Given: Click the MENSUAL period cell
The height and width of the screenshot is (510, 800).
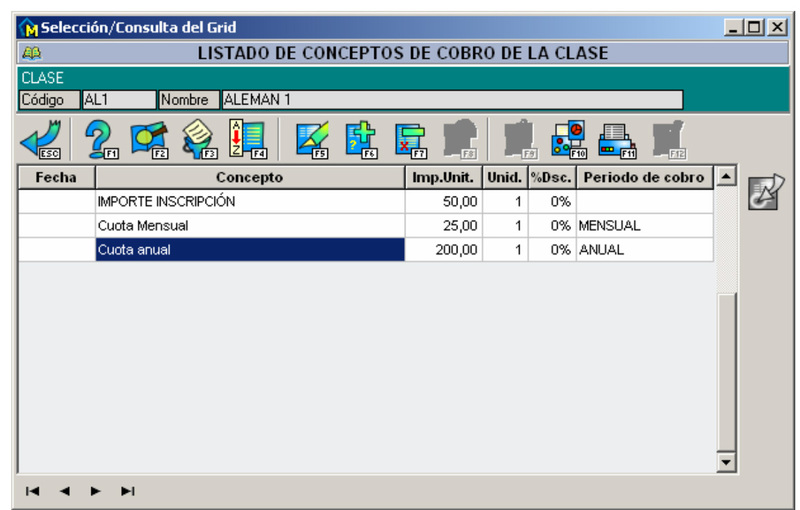Looking at the screenshot, I should [644, 225].
